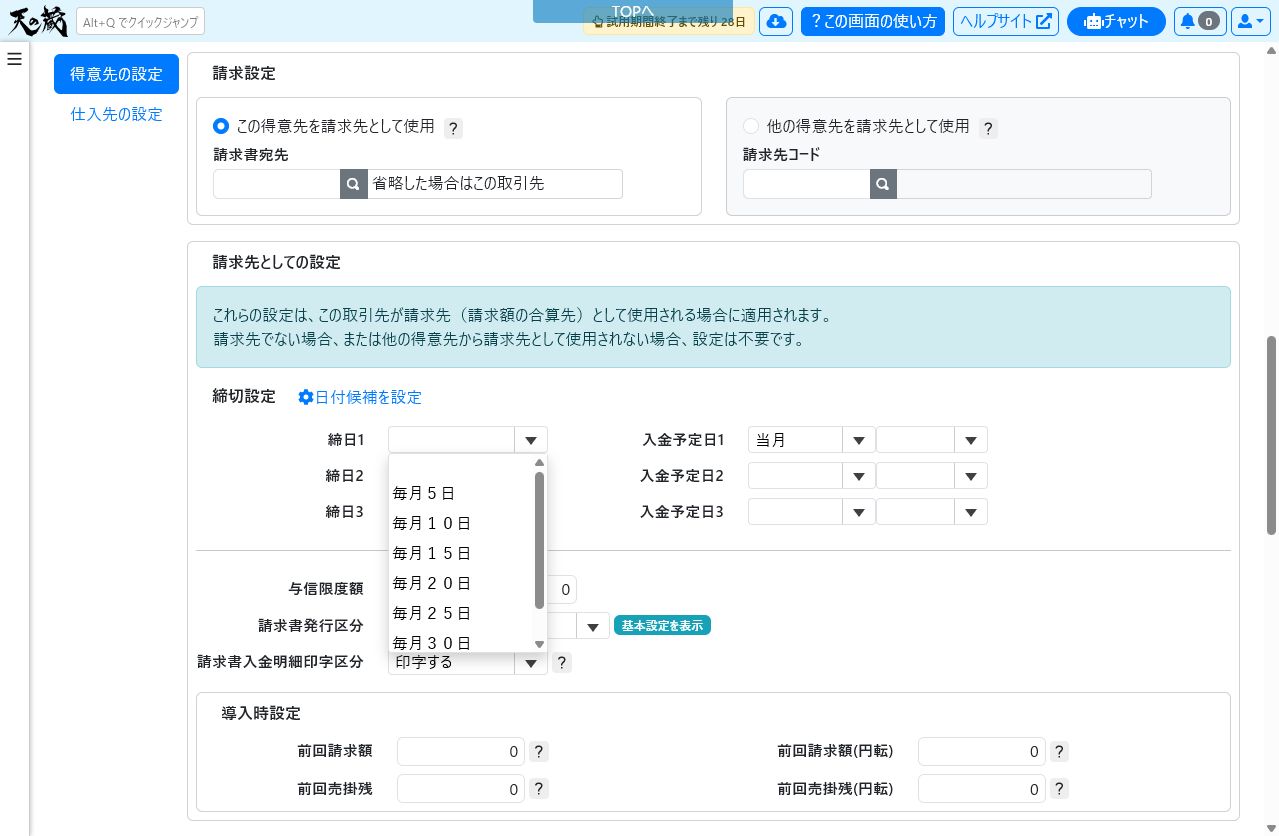The image size is (1279, 836).
Task: Focus the 請求先コード input field
Action: 806,184
